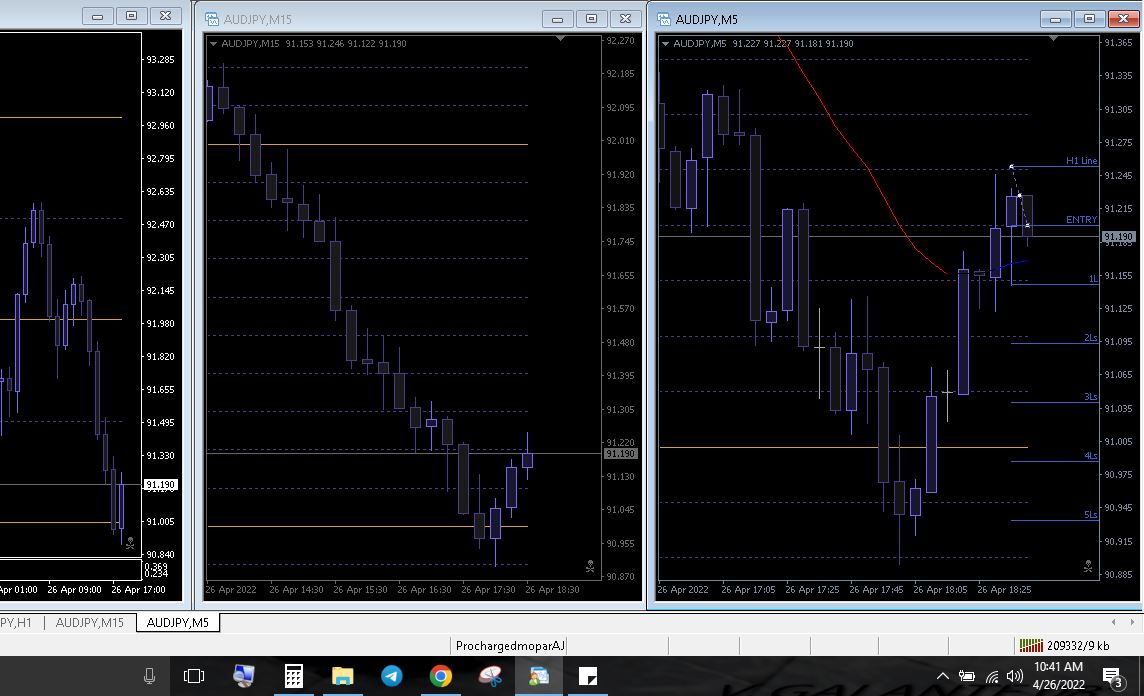Select the H1 Line label on M5 chart
This screenshot has width=1144, height=696.
point(1081,161)
